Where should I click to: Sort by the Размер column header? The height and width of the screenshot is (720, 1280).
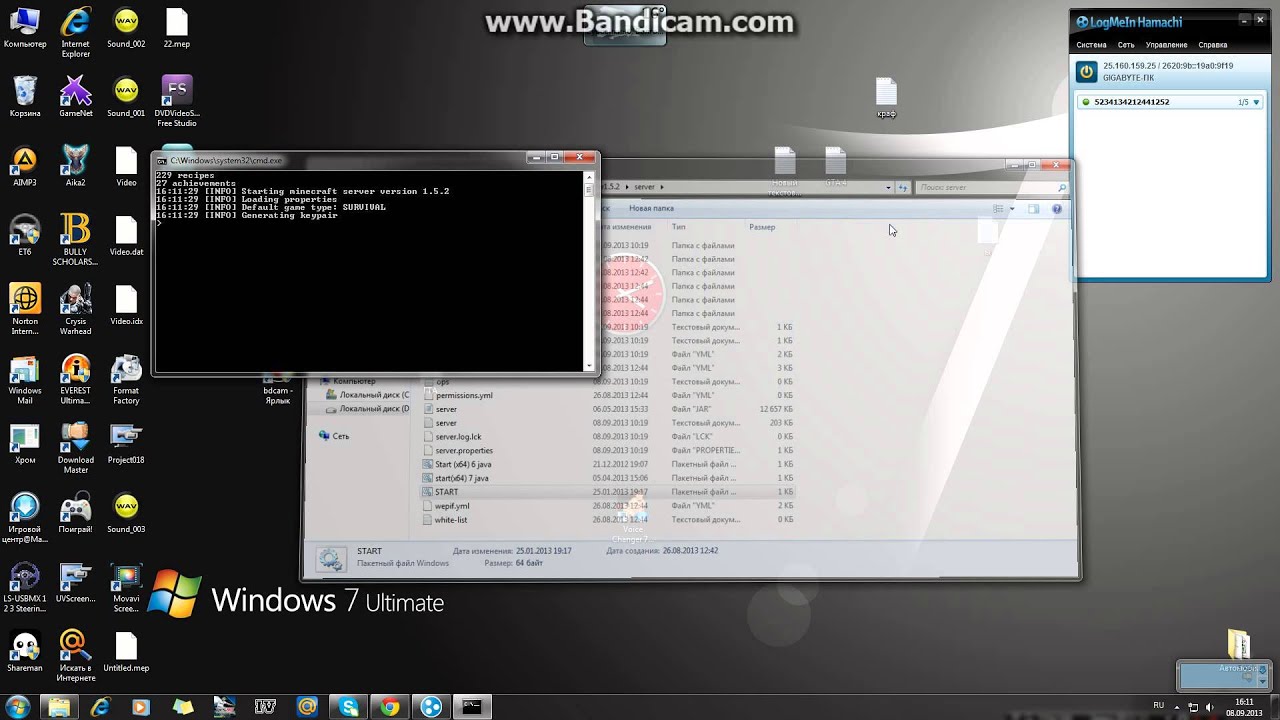(762, 227)
